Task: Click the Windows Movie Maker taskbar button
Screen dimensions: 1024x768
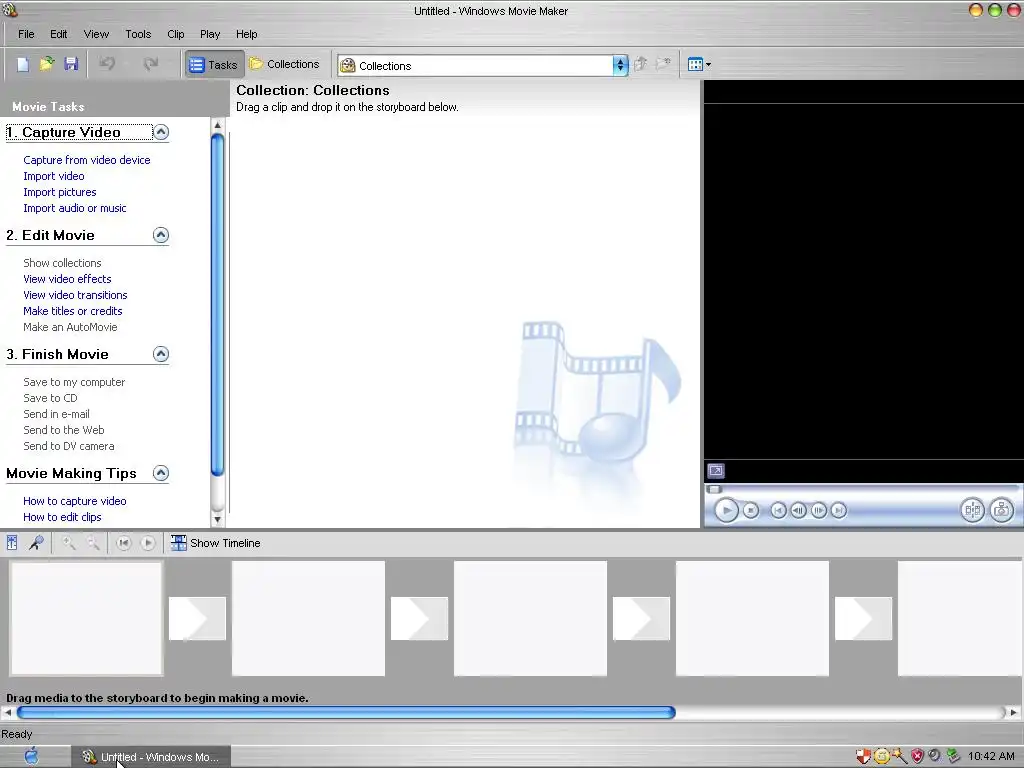Action: click(x=150, y=757)
